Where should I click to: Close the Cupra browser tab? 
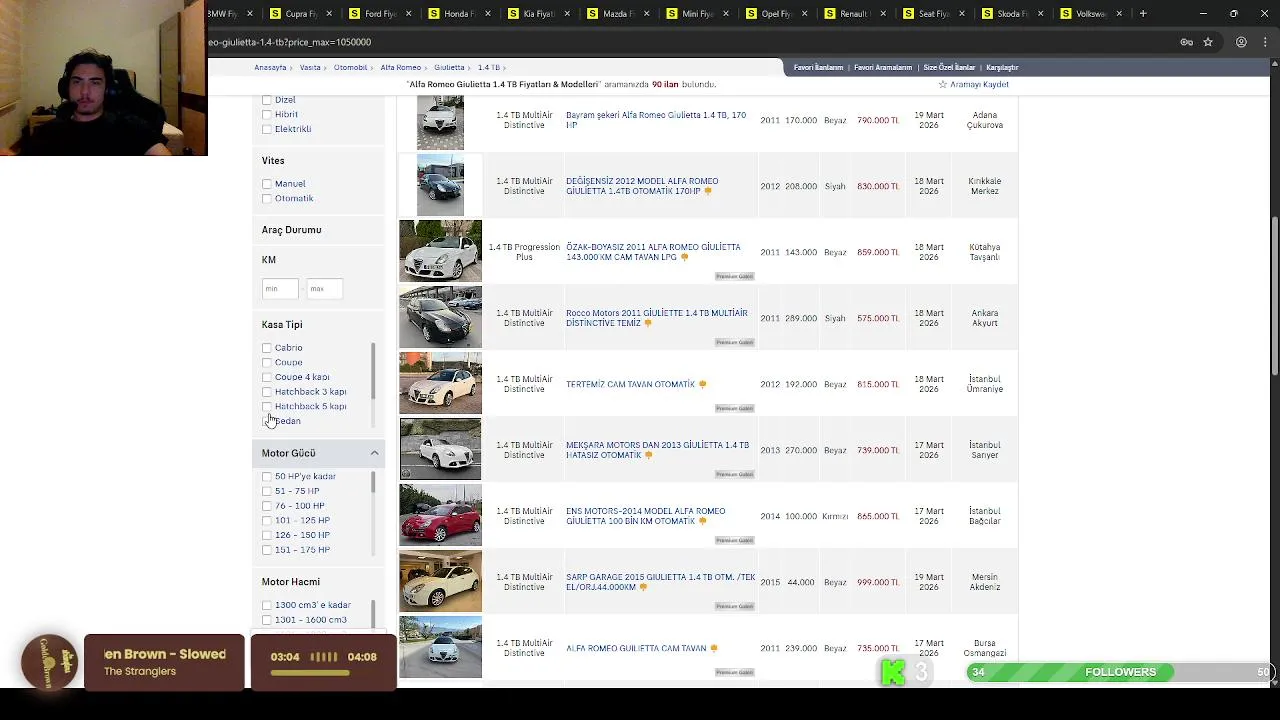click(329, 13)
